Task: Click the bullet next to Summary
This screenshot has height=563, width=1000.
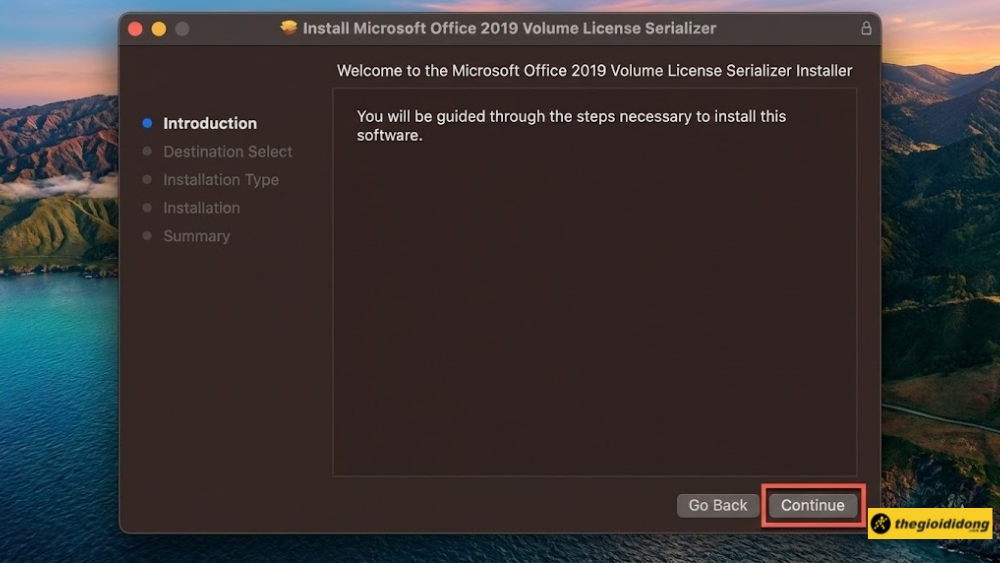Action: point(147,235)
